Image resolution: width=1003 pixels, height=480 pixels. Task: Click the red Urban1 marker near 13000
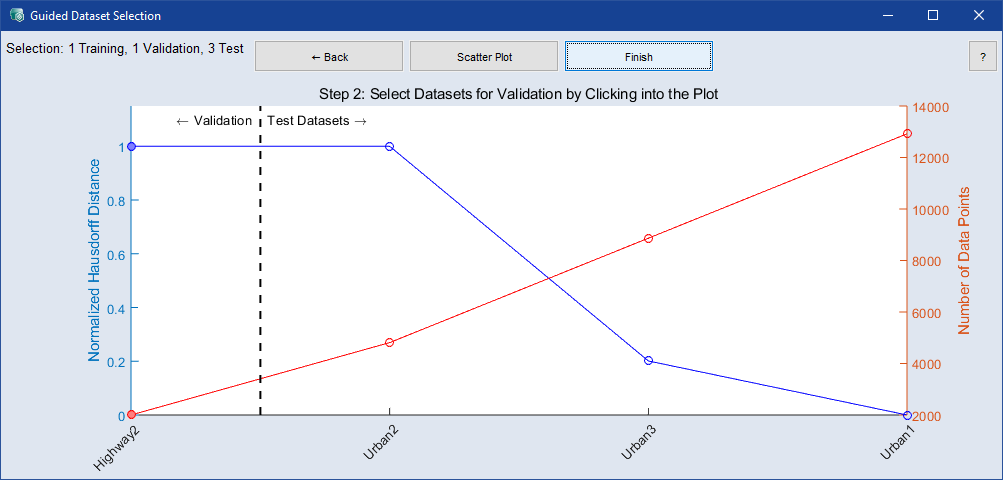click(x=907, y=133)
